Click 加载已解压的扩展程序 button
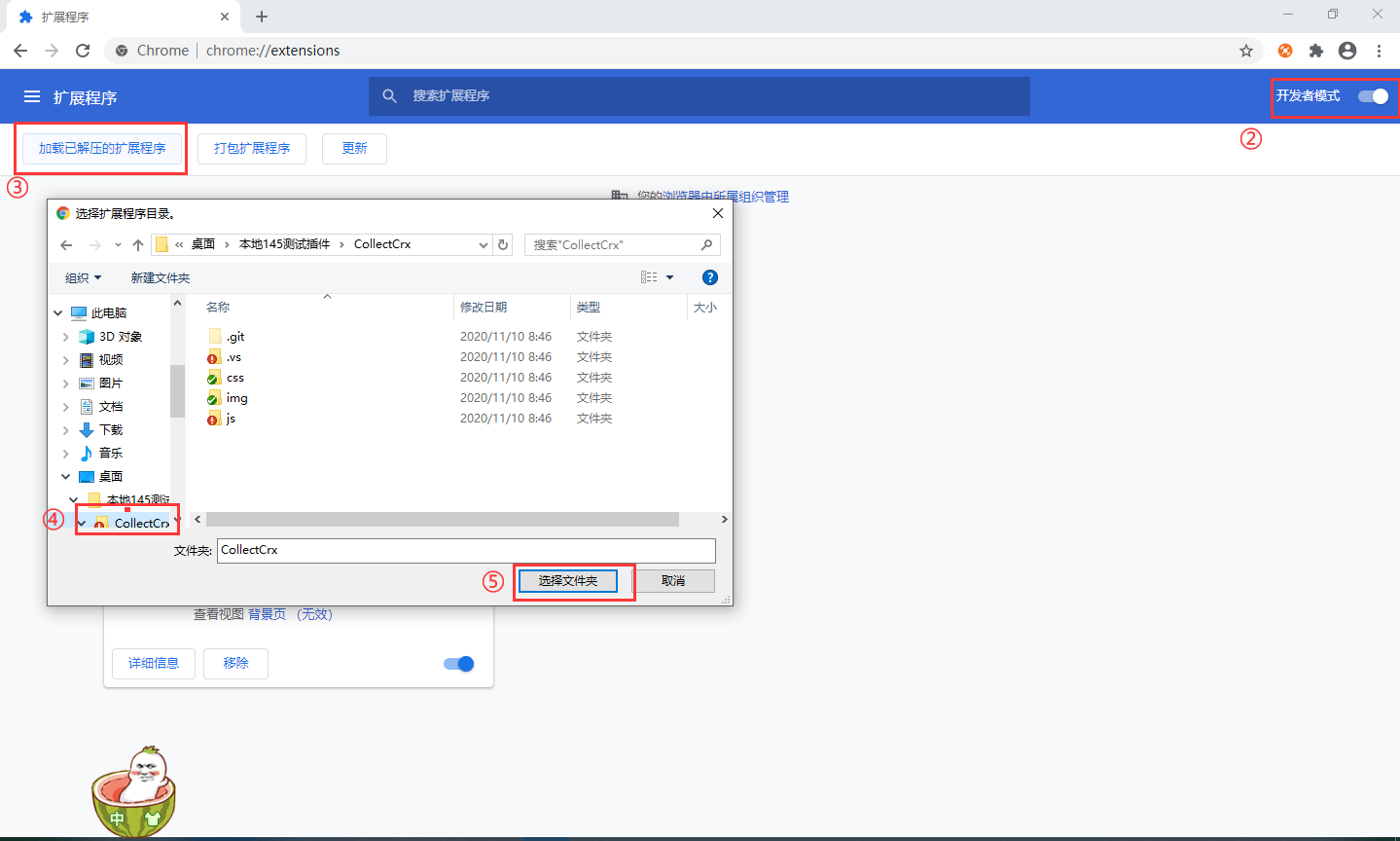This screenshot has width=1400, height=841. click(102, 148)
